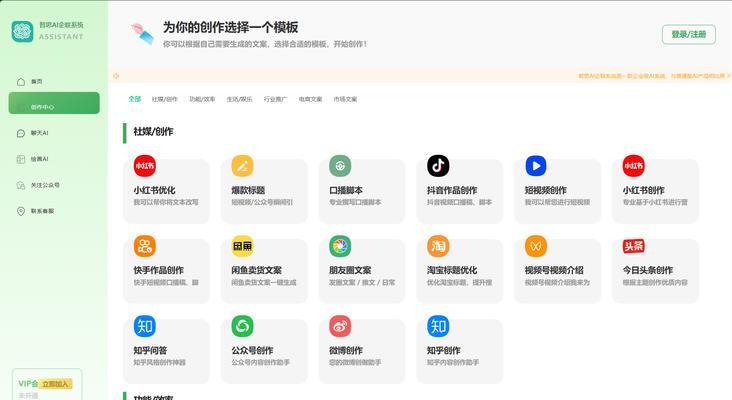Viewport: 732px width, 400px height.
Task: Switch to the 生活/娱乐 tab
Action: 239,99
